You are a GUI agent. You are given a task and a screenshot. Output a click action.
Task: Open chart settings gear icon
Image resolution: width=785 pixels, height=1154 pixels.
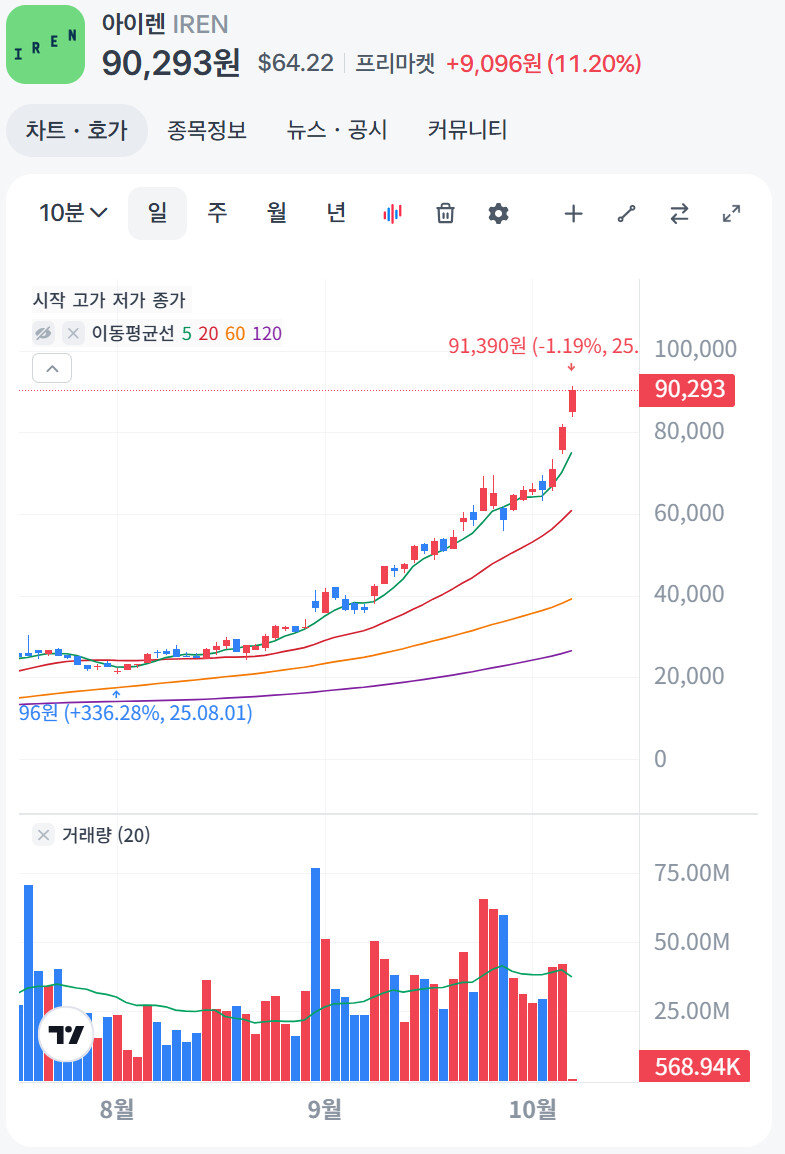click(498, 213)
